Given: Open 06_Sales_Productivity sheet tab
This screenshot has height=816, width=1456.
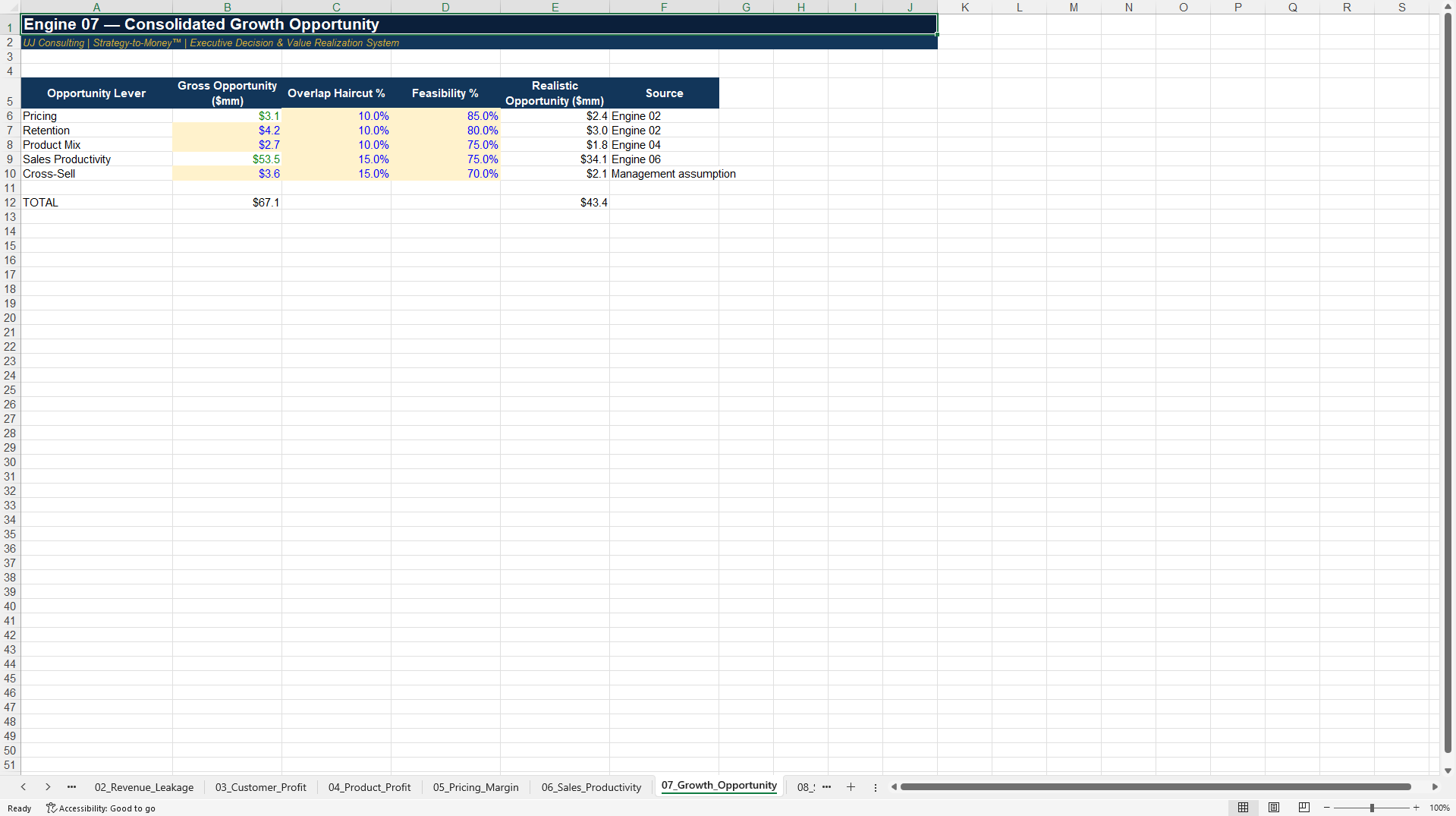Looking at the screenshot, I should coord(591,787).
